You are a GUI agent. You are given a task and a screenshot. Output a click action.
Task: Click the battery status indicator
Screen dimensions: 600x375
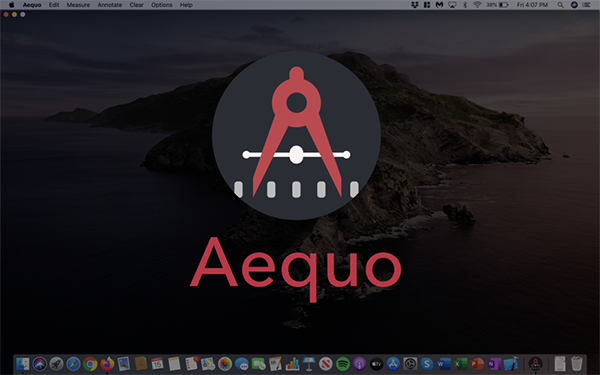(x=497, y=5)
